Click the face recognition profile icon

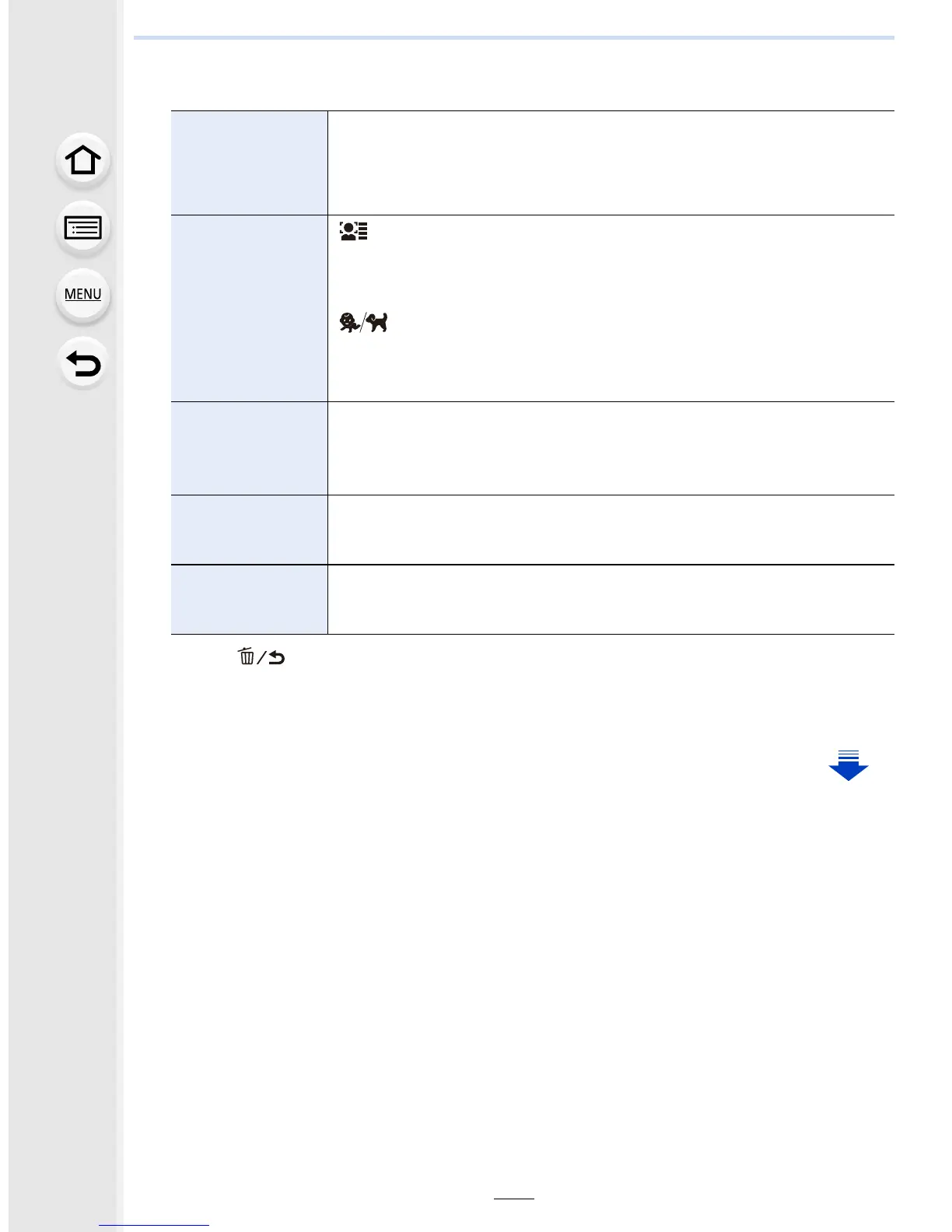pos(353,231)
